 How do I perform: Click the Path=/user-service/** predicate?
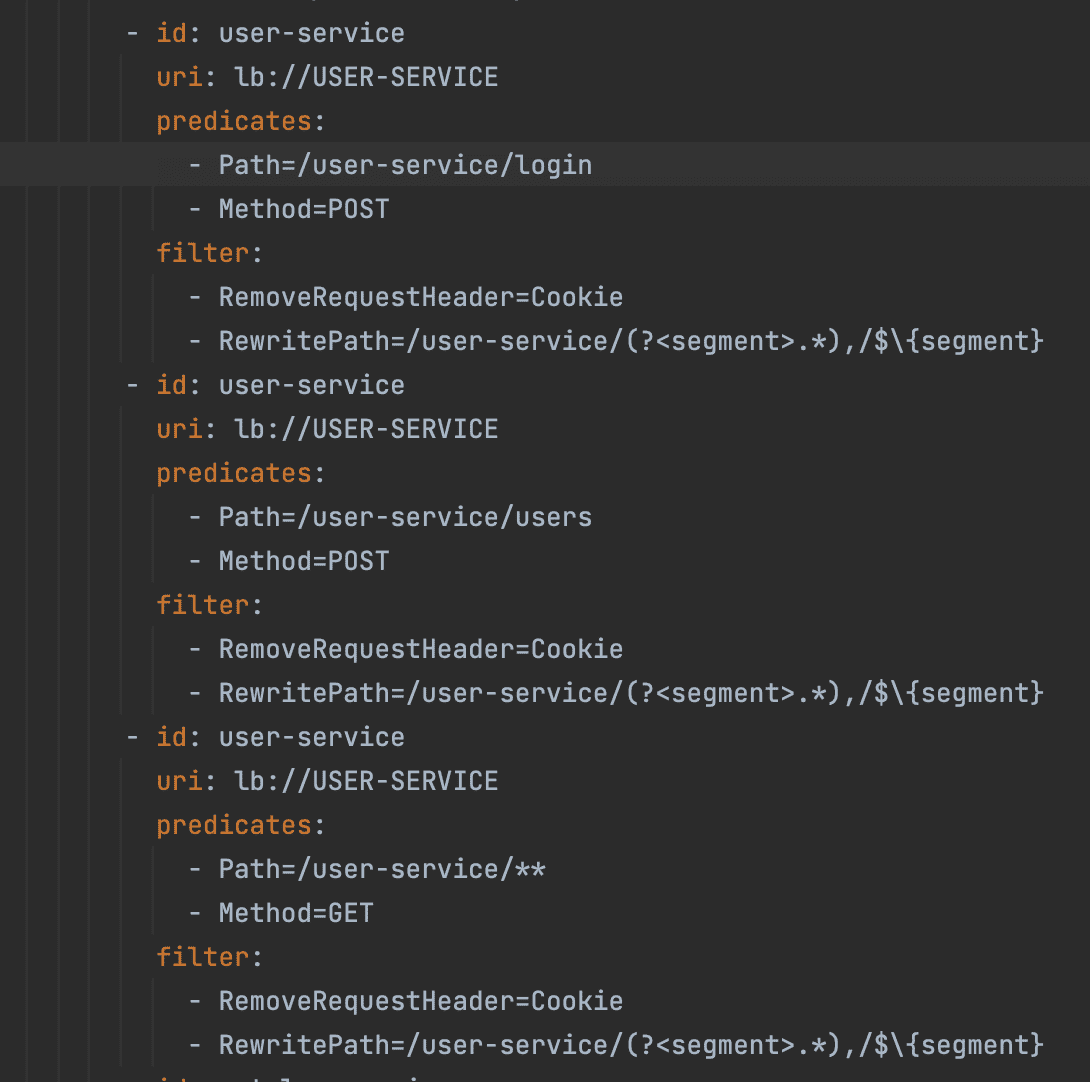[382, 869]
